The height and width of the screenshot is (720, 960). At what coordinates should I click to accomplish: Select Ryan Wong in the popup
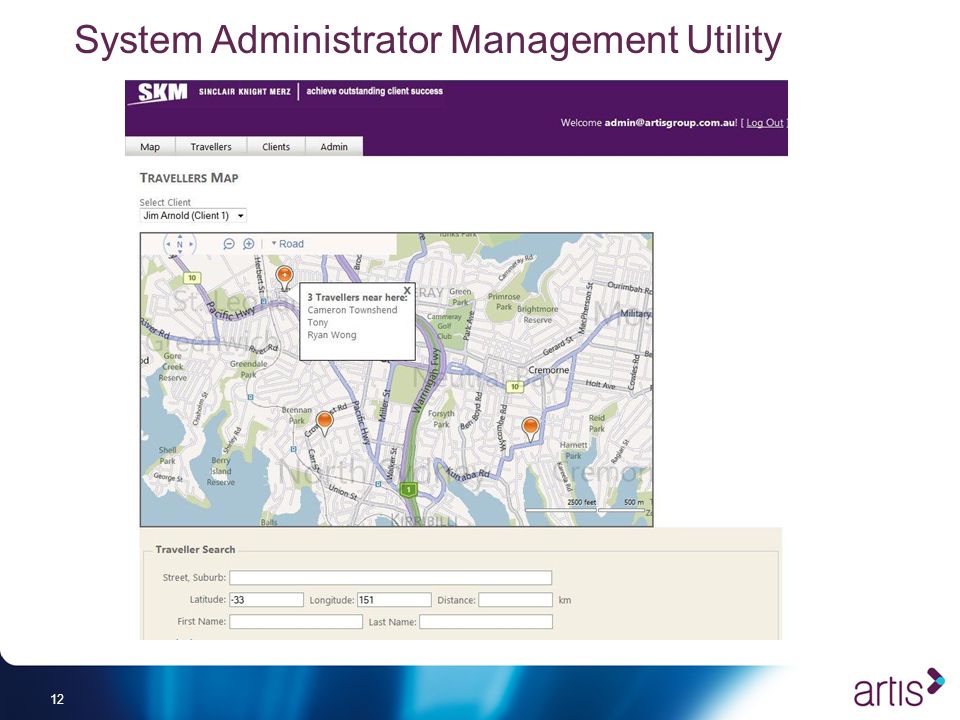click(x=331, y=335)
